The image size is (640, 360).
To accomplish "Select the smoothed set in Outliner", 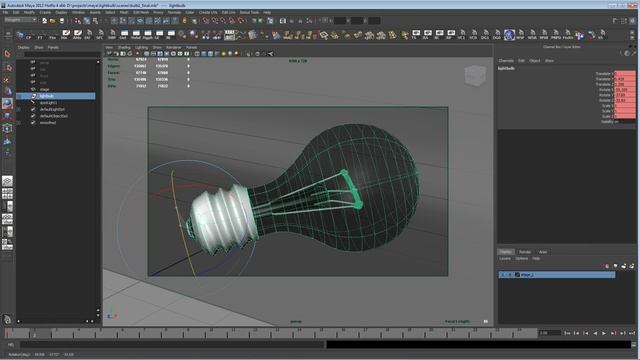I will (x=48, y=122).
